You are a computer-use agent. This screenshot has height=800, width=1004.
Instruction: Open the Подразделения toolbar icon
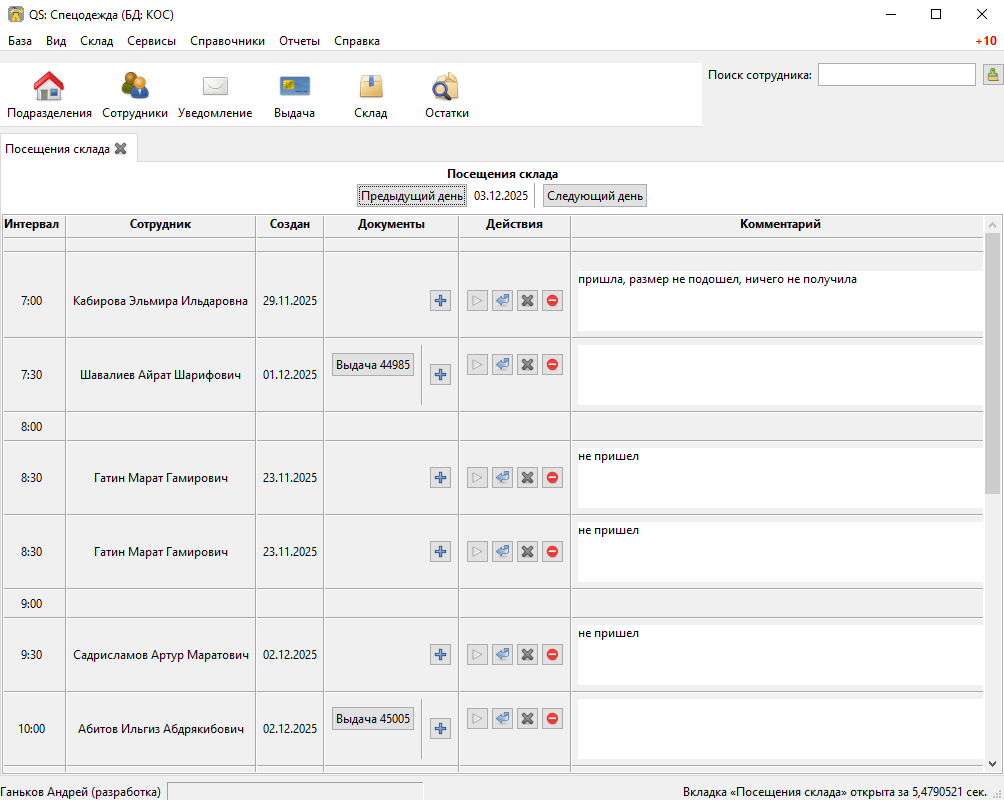(49, 88)
